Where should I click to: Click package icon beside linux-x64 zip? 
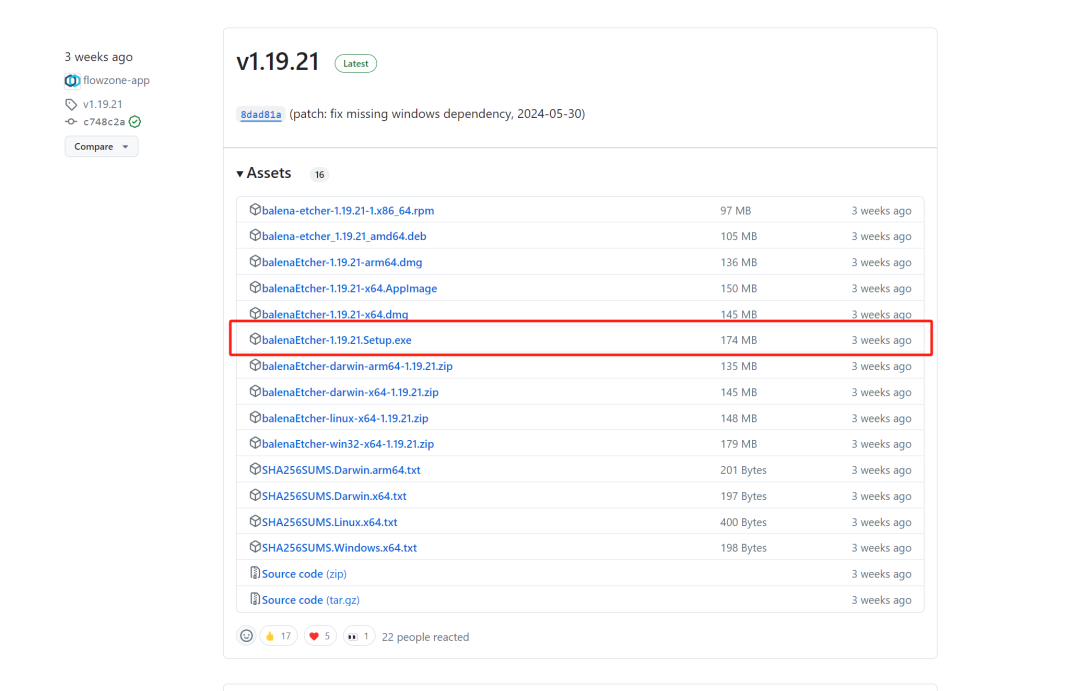(255, 417)
